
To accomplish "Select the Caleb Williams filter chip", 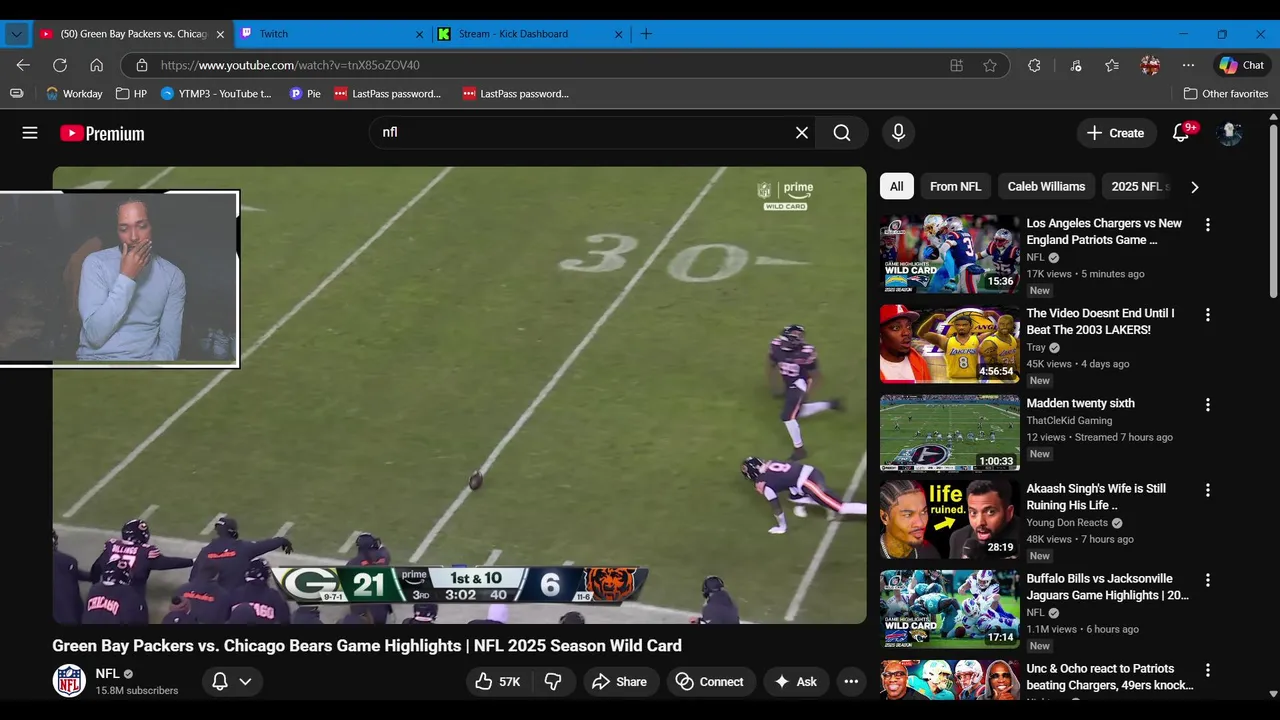I will click(1046, 186).
